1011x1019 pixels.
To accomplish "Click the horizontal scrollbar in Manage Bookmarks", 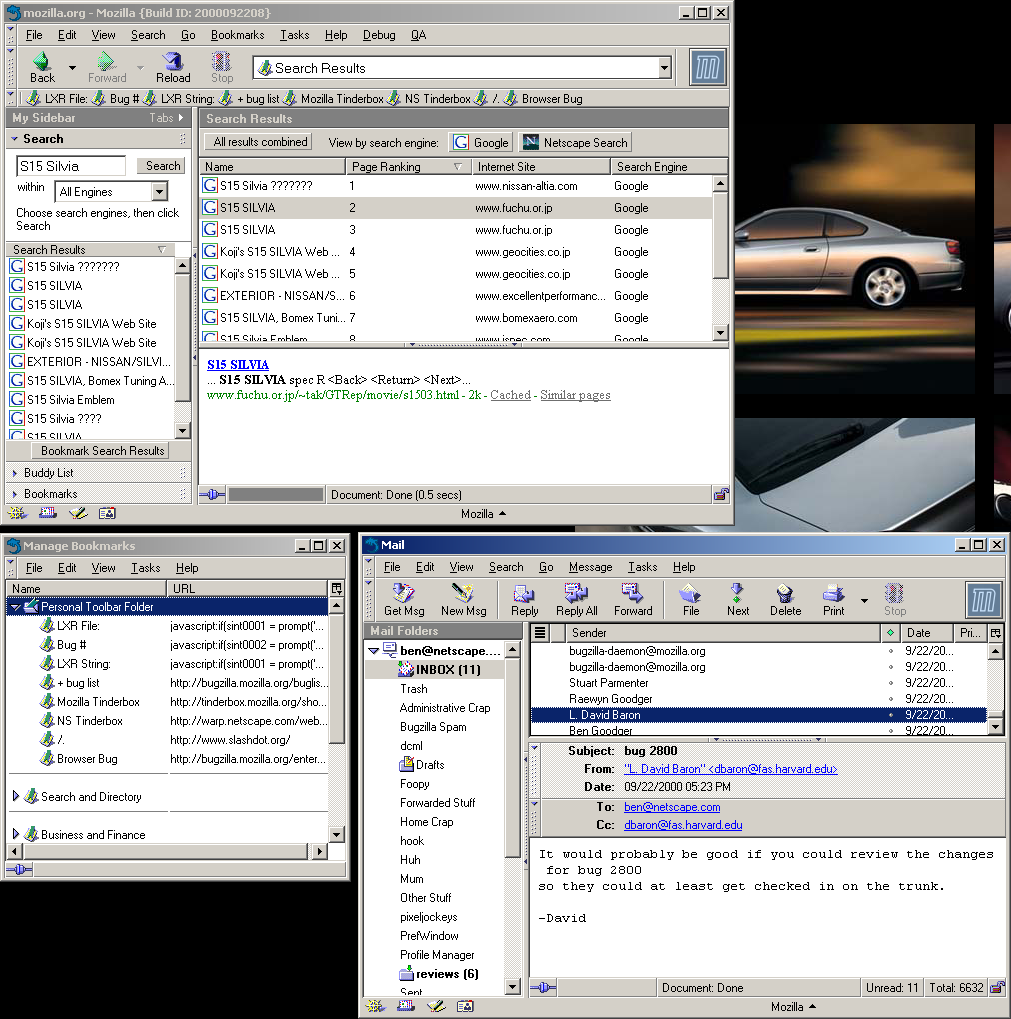I will pos(168,851).
